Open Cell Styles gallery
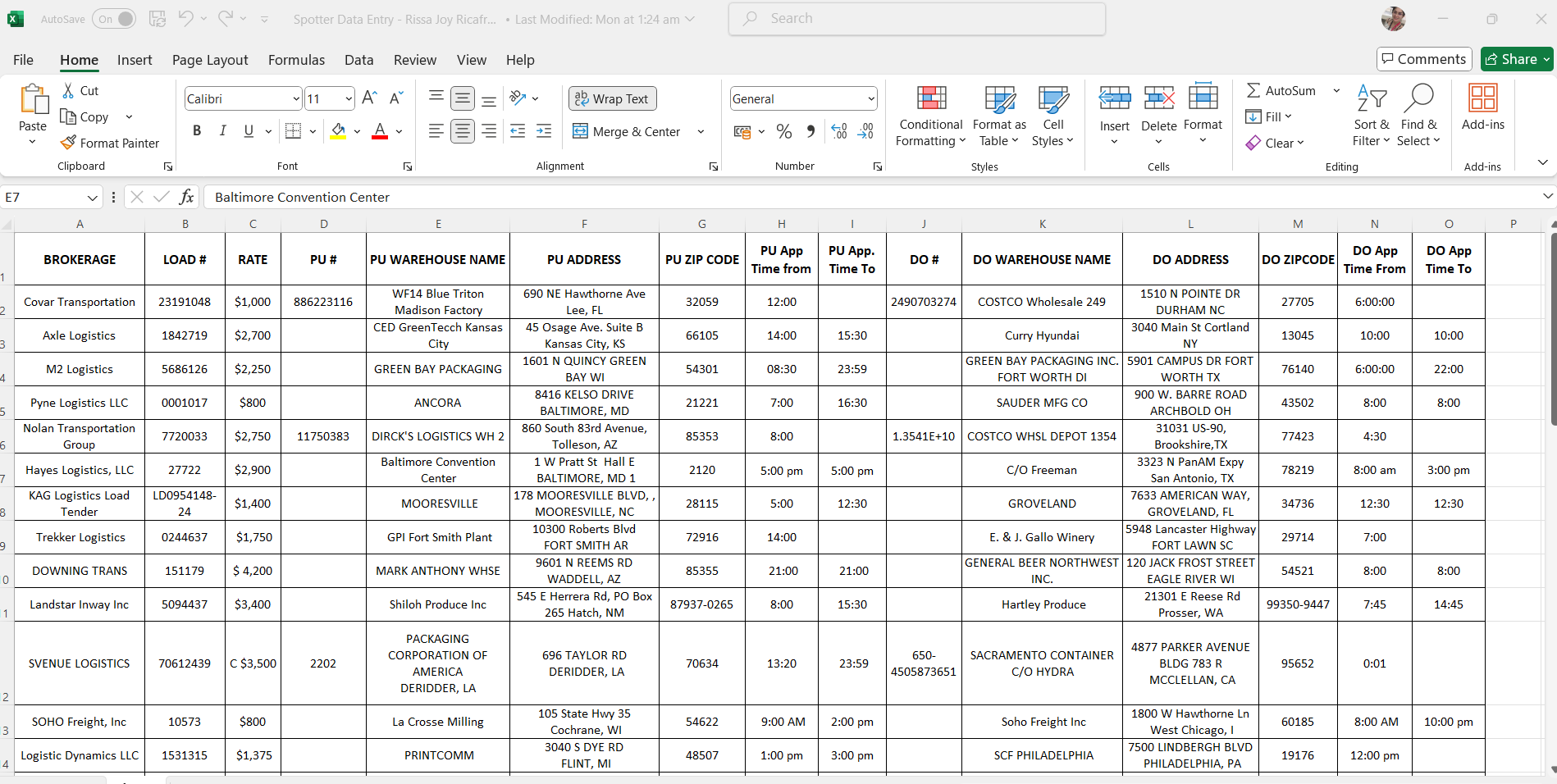Screen dimensions: 1557x784 pyautogui.click(x=1053, y=116)
